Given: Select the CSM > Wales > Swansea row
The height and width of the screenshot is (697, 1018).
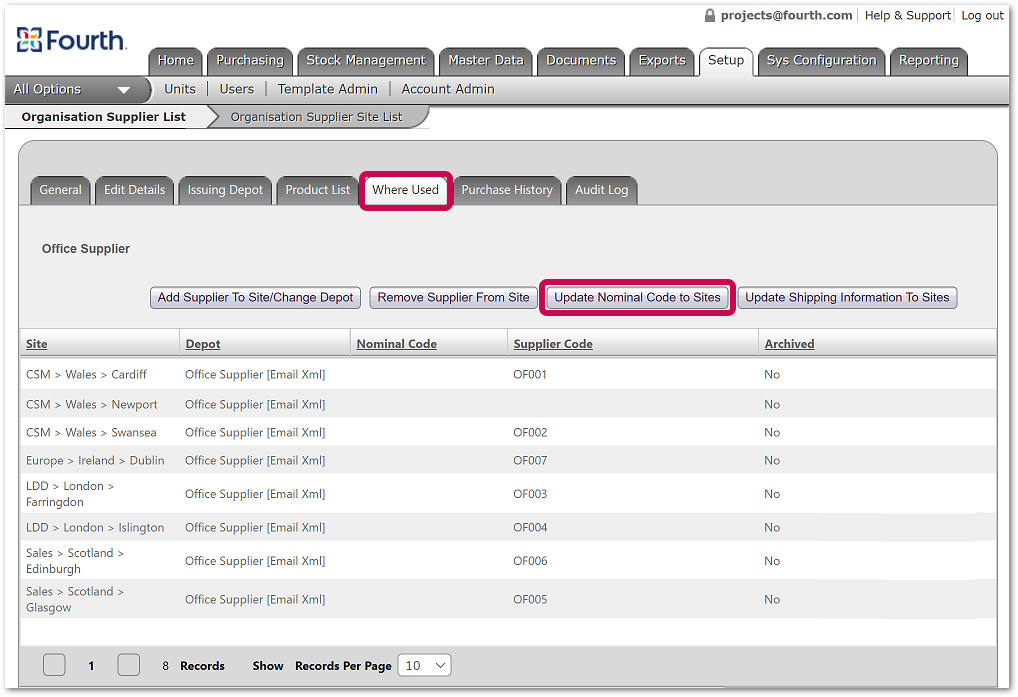Looking at the screenshot, I should pyautogui.click(x=508, y=432).
